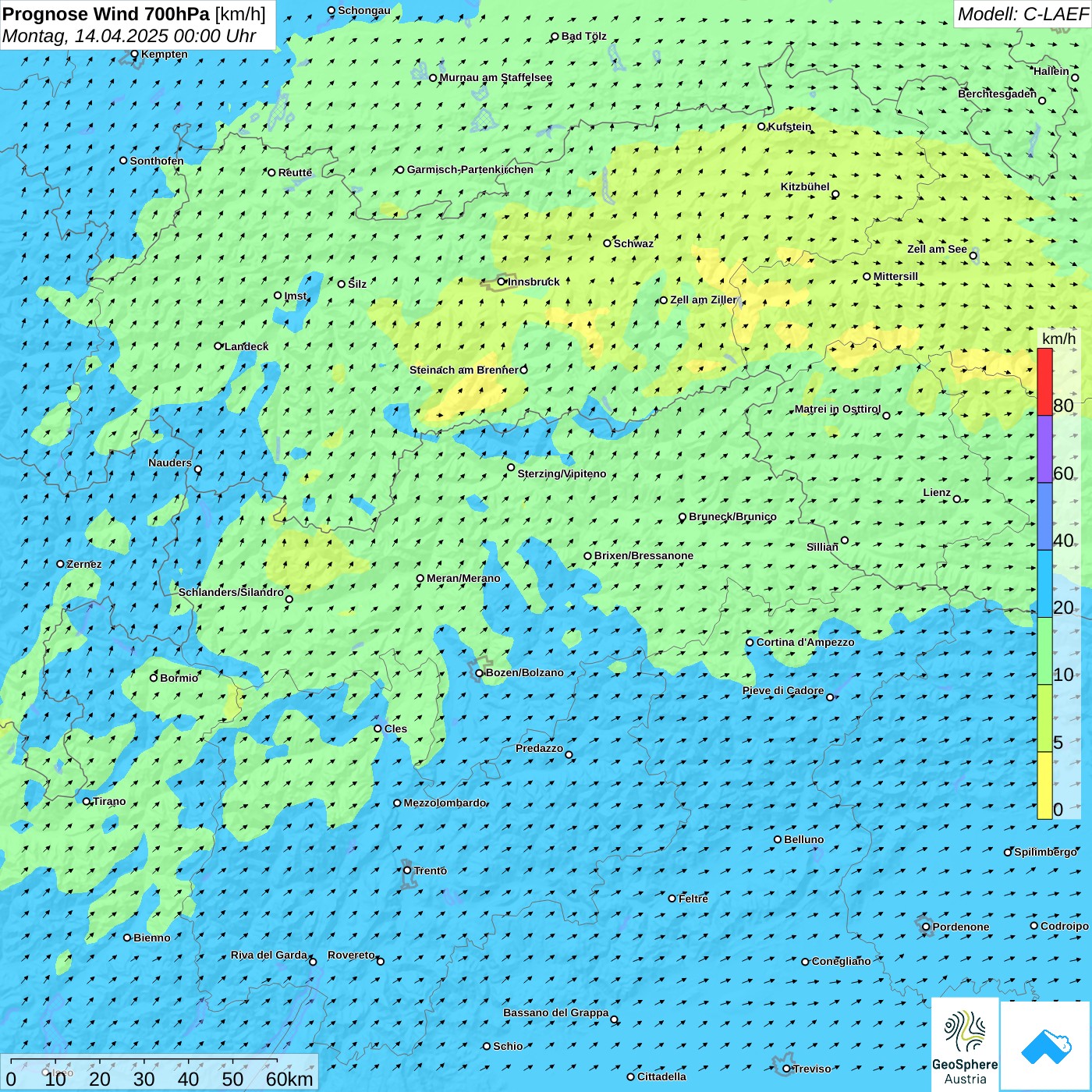Click the Kempten city marker
The height and width of the screenshot is (1092, 1092).
tap(134, 55)
